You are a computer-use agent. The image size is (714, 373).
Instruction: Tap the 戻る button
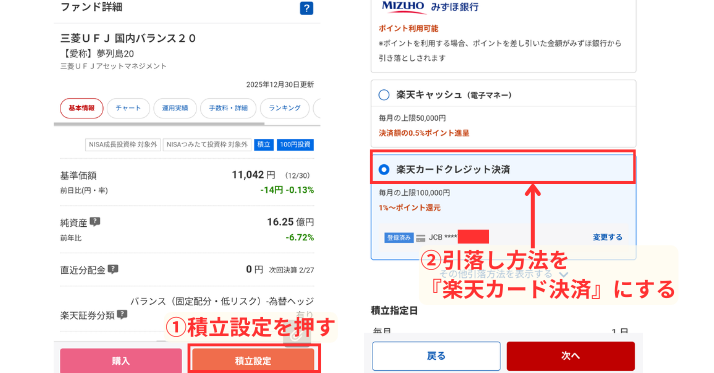(436, 356)
